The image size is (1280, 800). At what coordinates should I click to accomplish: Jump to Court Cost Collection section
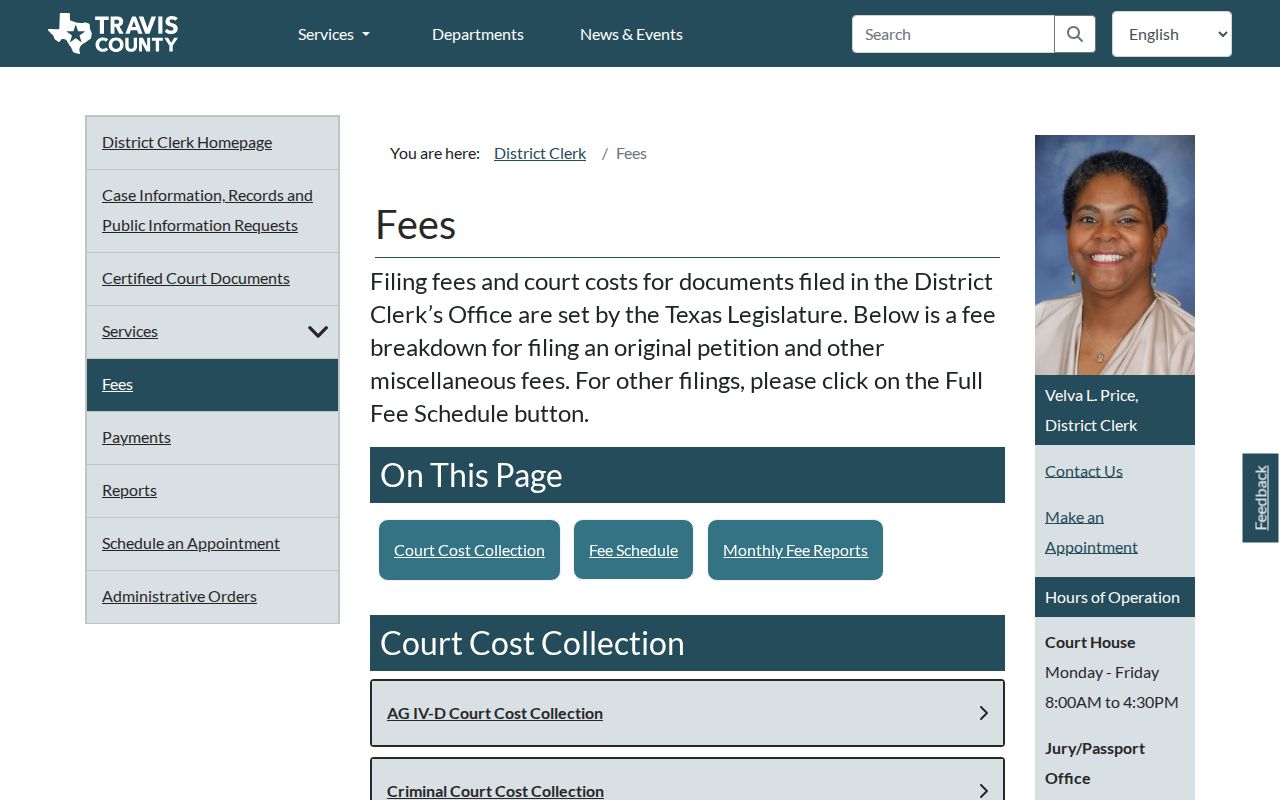[x=469, y=550]
